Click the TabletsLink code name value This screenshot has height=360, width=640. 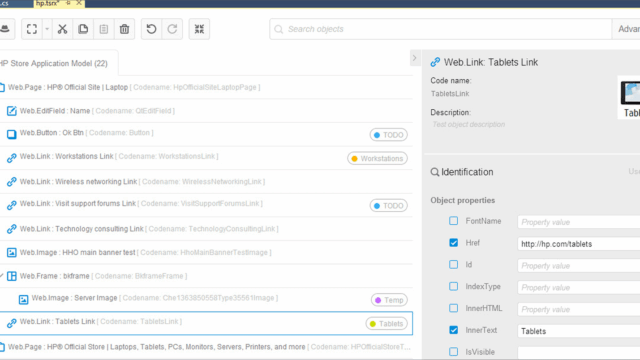click(x=450, y=93)
